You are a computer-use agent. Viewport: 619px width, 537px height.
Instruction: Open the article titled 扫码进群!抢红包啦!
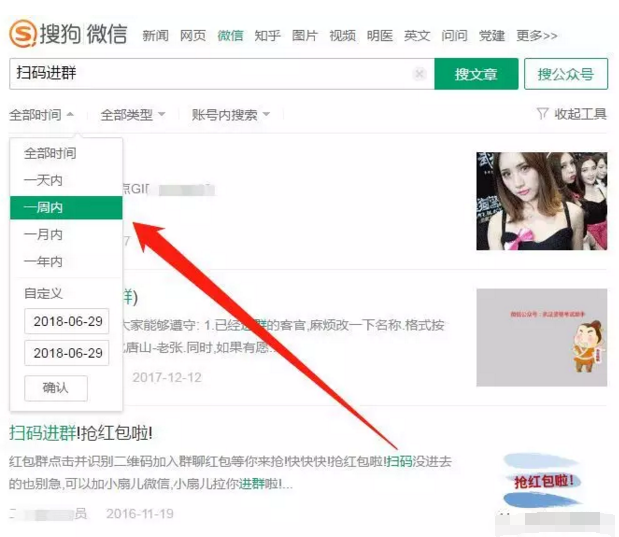(x=81, y=433)
